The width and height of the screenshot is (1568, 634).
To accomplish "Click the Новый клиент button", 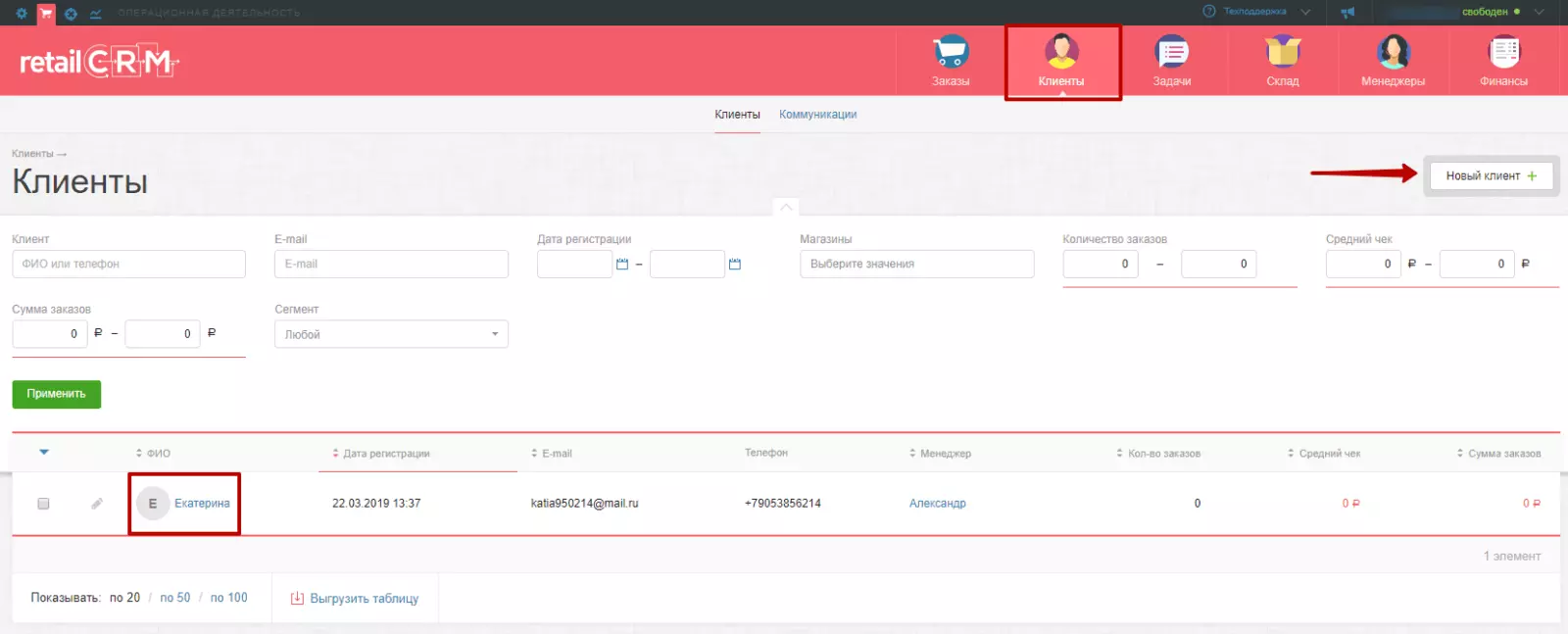I will point(1491,176).
